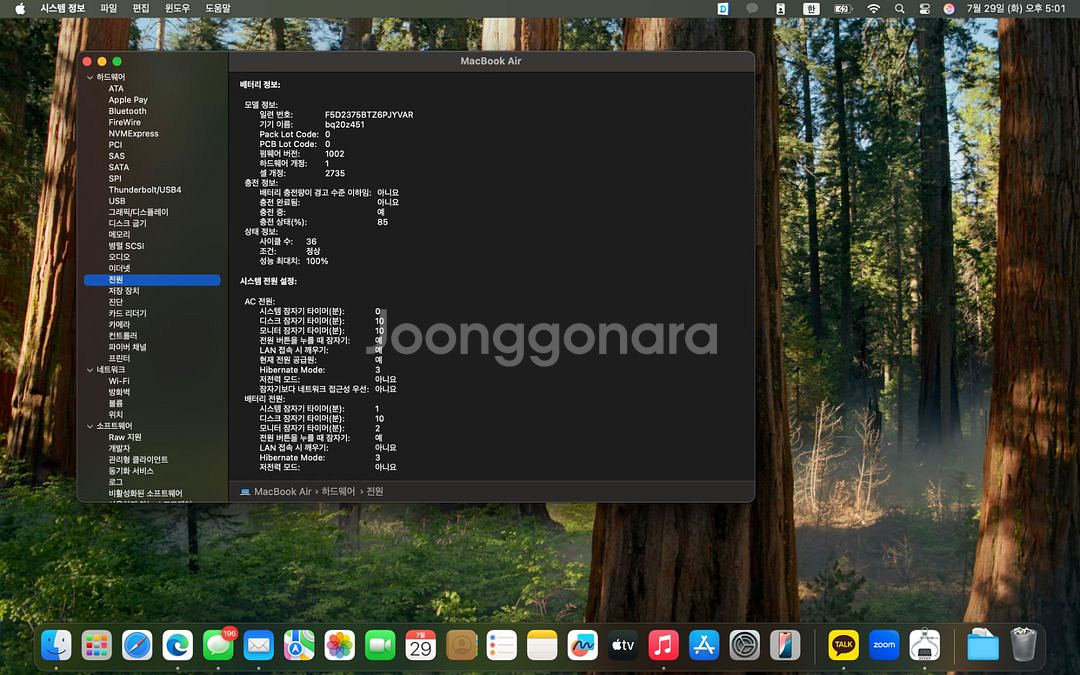1080x675 pixels.
Task: Open System Settings gear in Dock
Action: coord(745,645)
